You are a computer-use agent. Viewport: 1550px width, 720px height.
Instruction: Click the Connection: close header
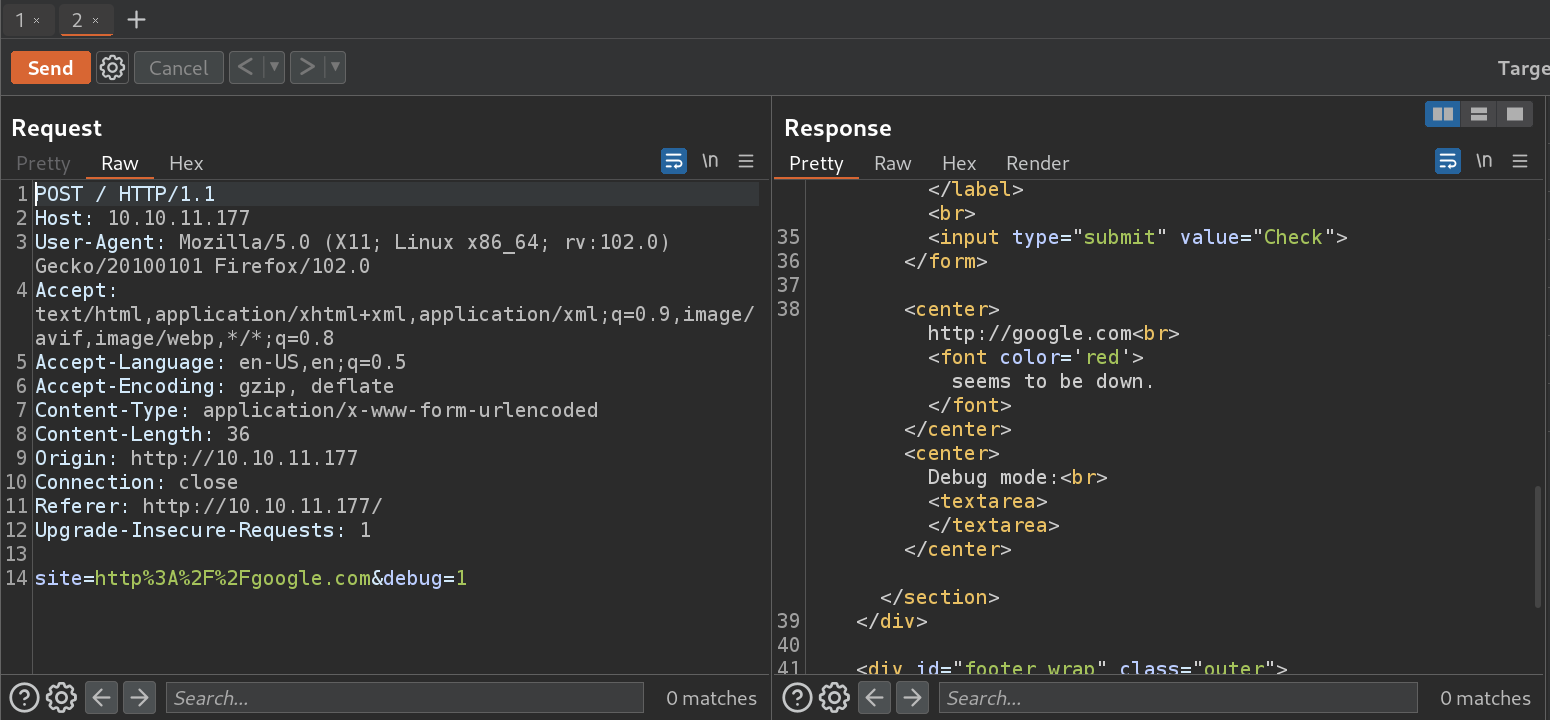pos(136,482)
